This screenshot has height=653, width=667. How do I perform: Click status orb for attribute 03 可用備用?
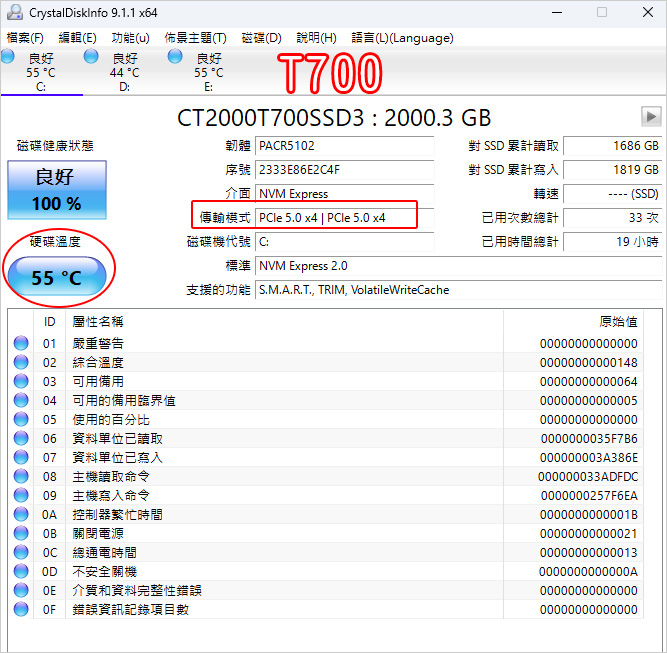click(x=21, y=381)
